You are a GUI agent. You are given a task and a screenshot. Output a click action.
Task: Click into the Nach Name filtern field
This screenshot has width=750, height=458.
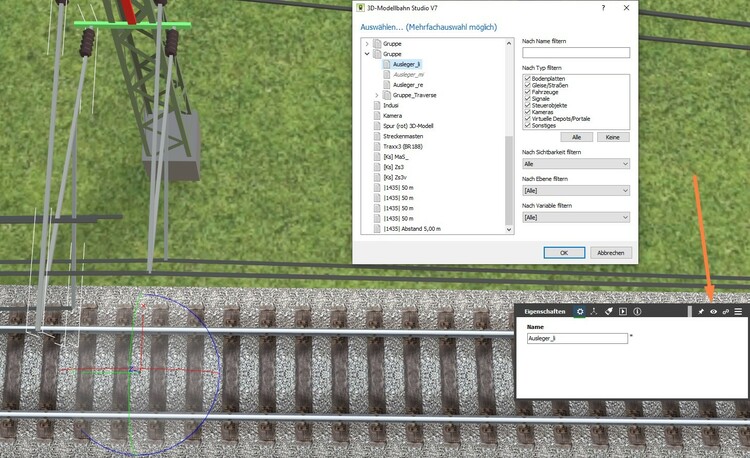click(576, 53)
